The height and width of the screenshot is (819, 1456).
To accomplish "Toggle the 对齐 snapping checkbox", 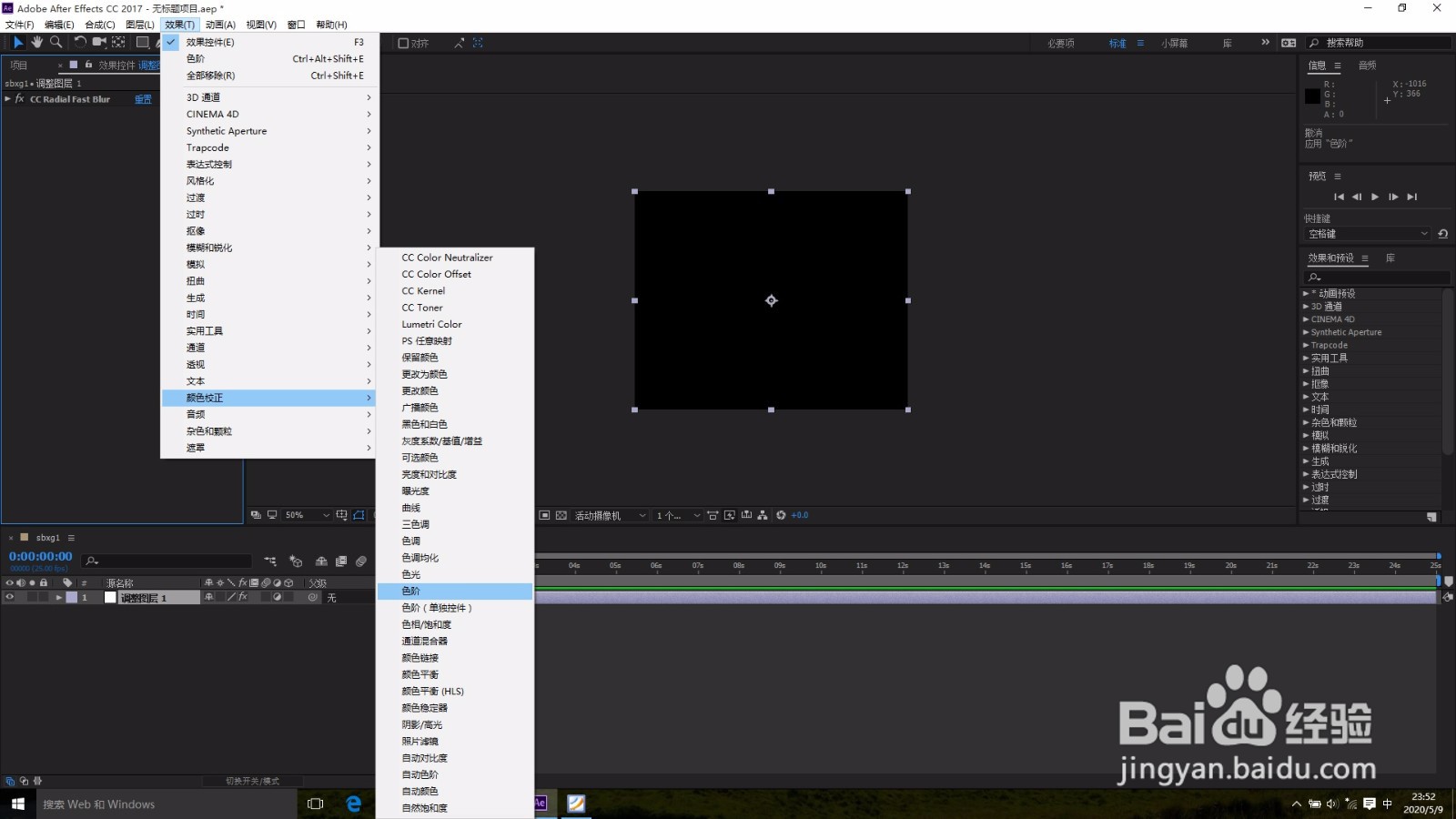I will tap(403, 43).
